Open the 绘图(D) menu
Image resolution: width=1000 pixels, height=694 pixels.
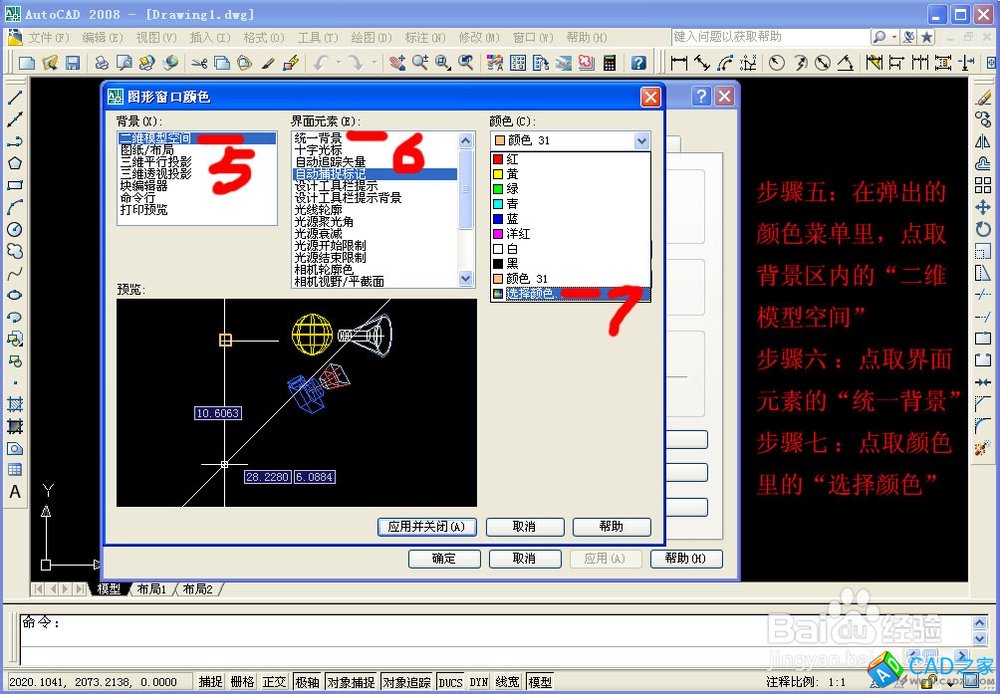point(371,38)
